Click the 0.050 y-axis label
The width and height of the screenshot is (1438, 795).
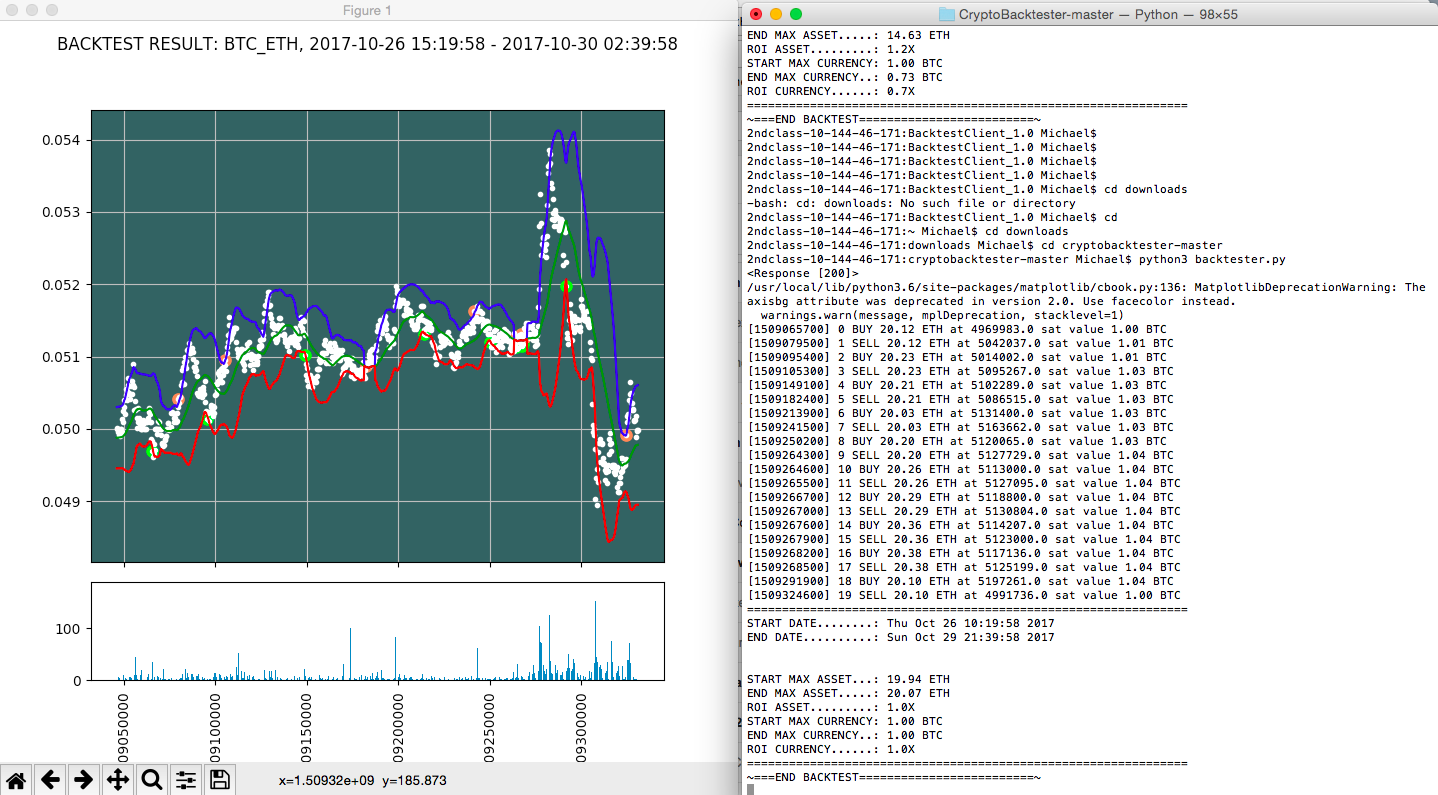pyautogui.click(x=62, y=429)
